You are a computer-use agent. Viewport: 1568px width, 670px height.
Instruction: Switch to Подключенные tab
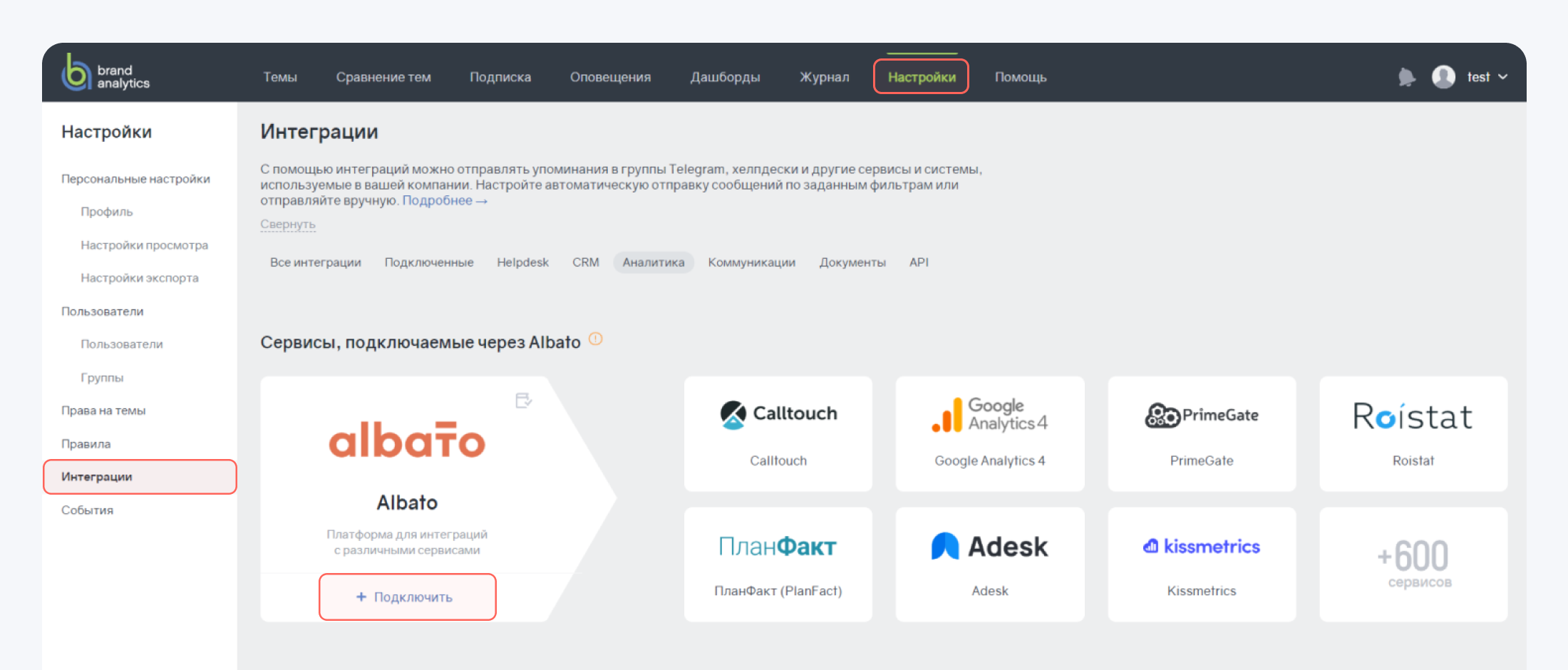click(x=429, y=262)
